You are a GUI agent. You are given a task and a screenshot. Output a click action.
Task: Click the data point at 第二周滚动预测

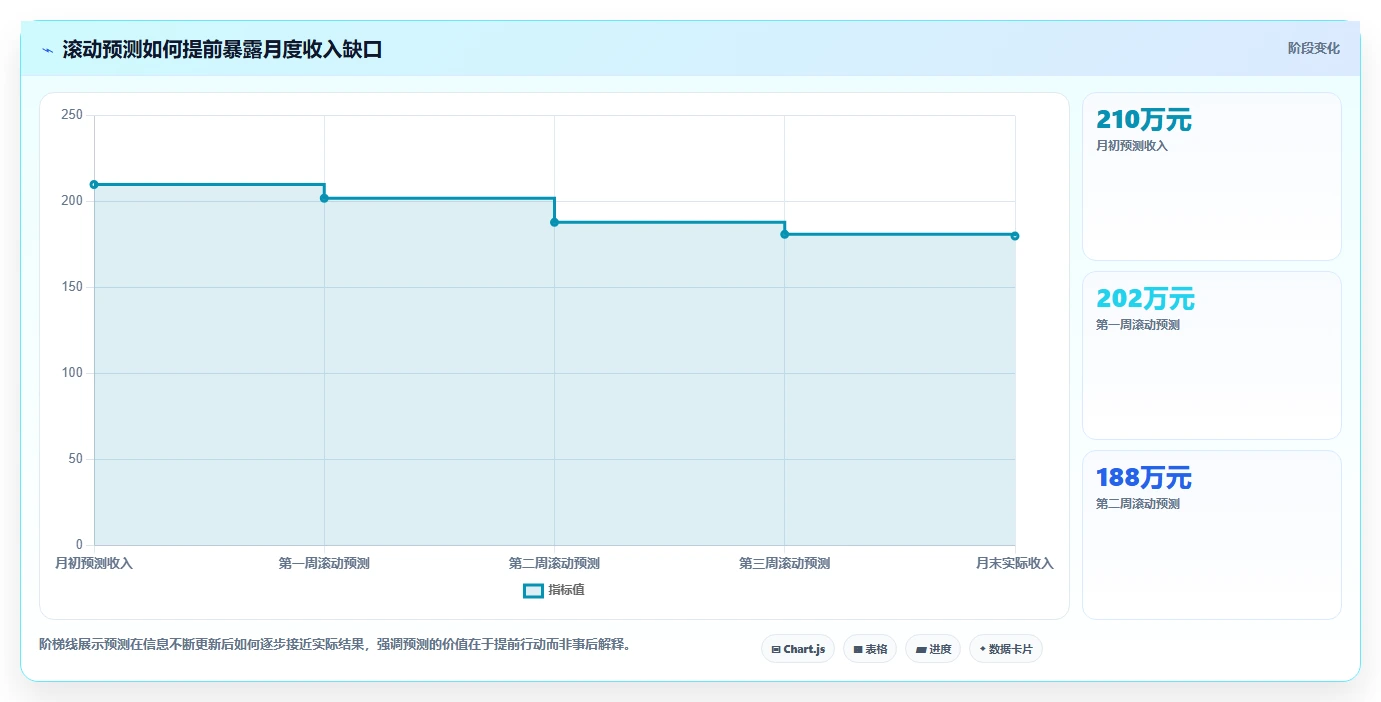pos(554,222)
